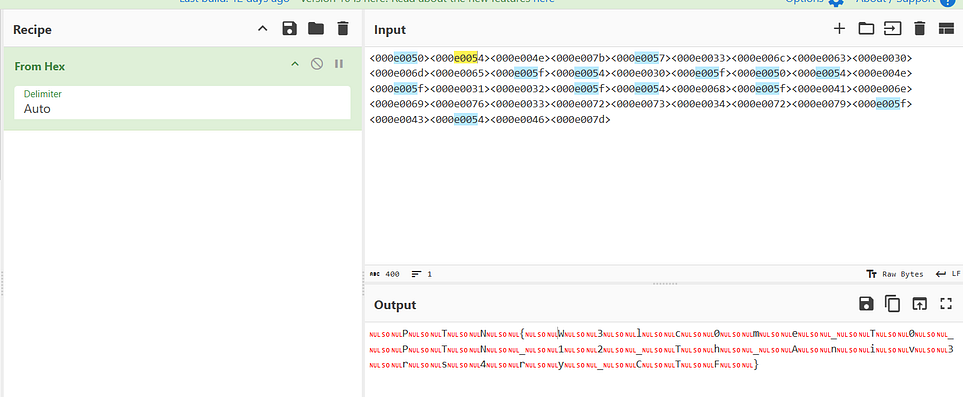Click the <000e007d> token in input
Screen dimensions: 963x397
(x=580, y=120)
